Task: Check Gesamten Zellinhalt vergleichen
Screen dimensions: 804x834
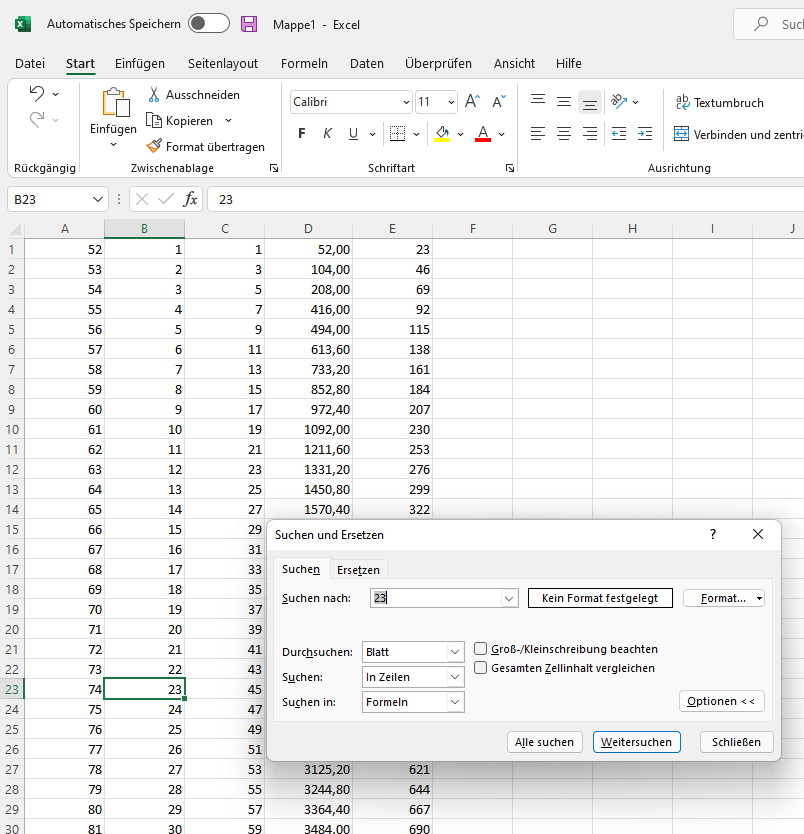Action: pyautogui.click(x=479, y=670)
